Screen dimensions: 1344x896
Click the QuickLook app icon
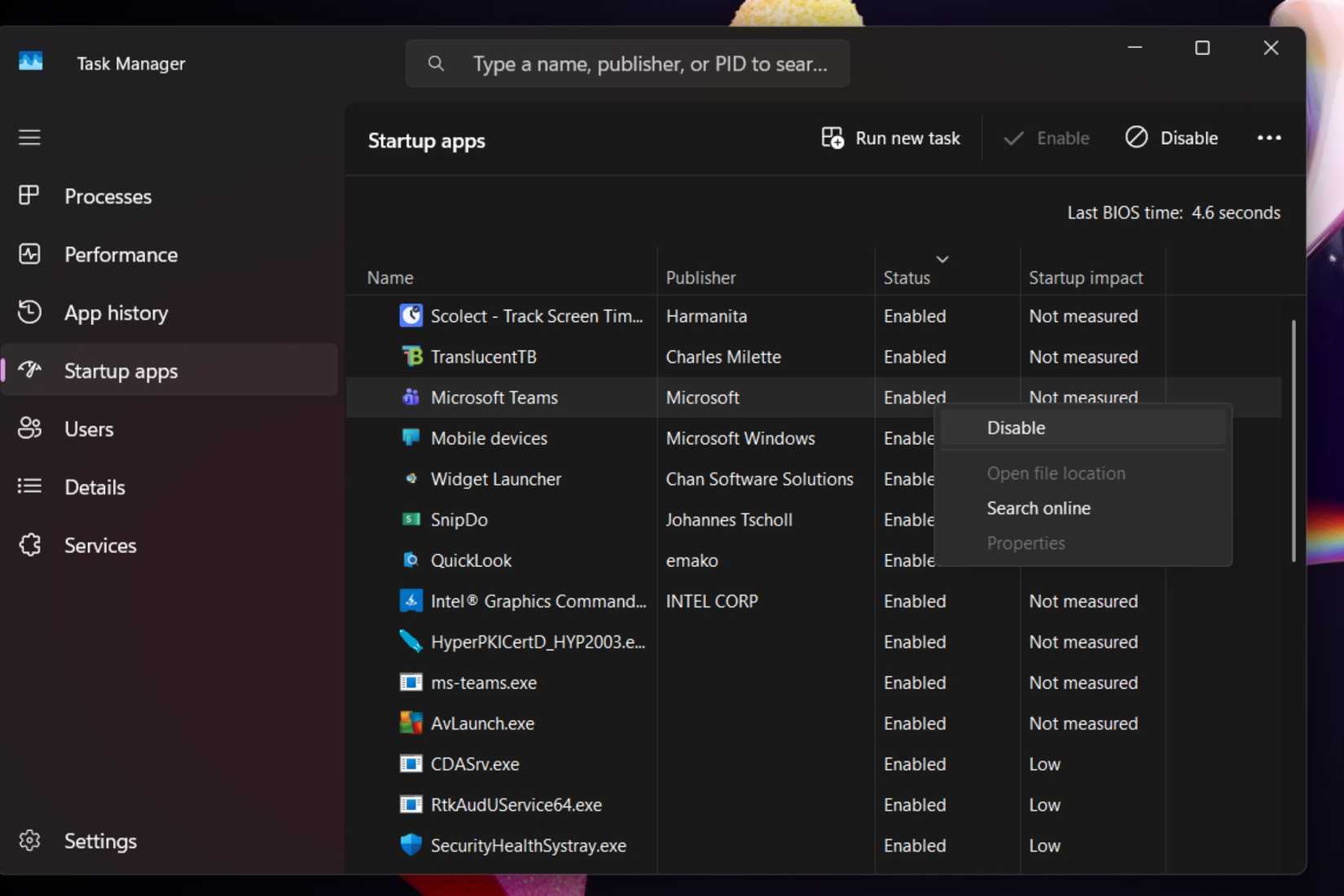coord(411,560)
